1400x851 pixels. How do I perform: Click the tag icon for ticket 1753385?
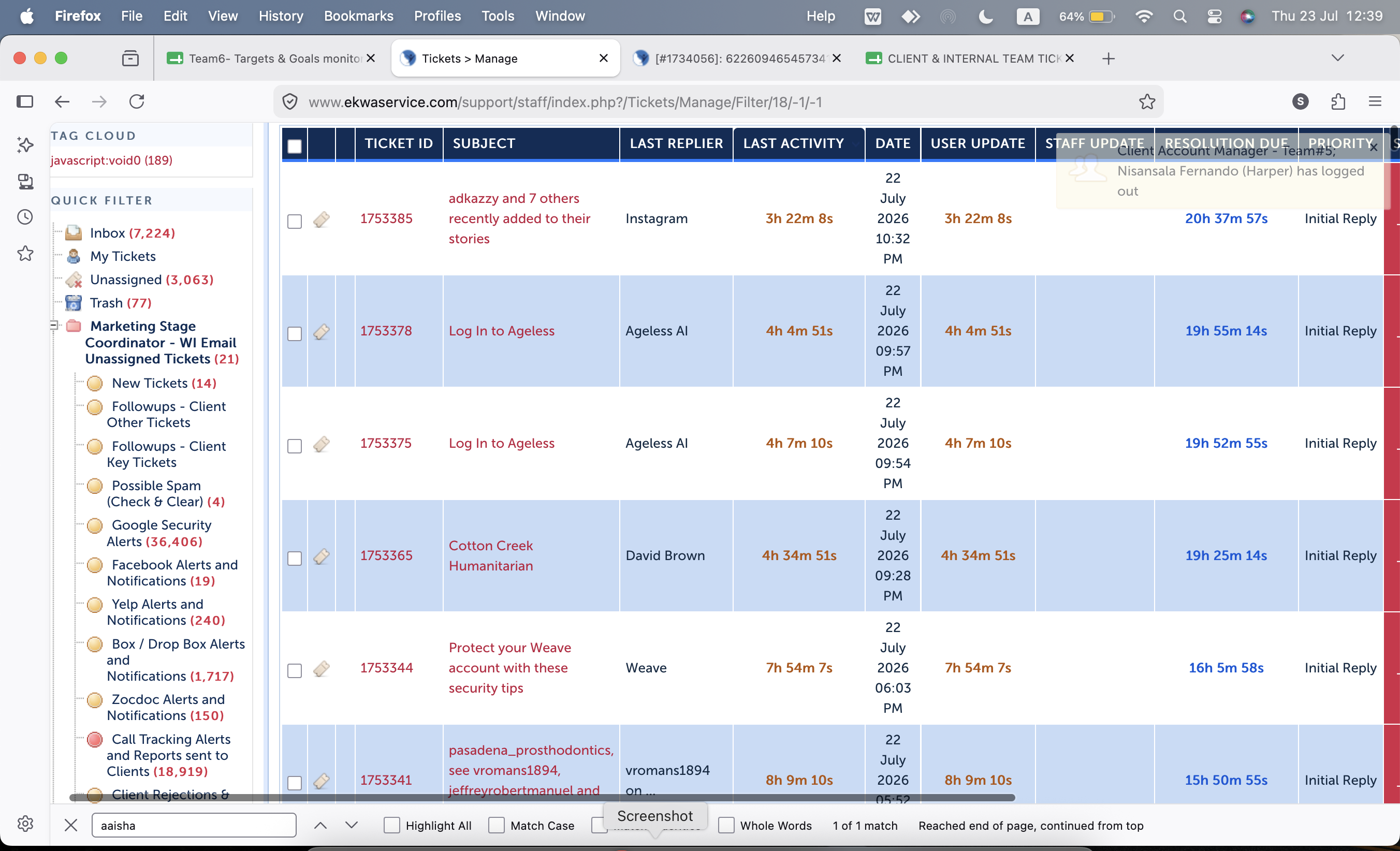322,219
